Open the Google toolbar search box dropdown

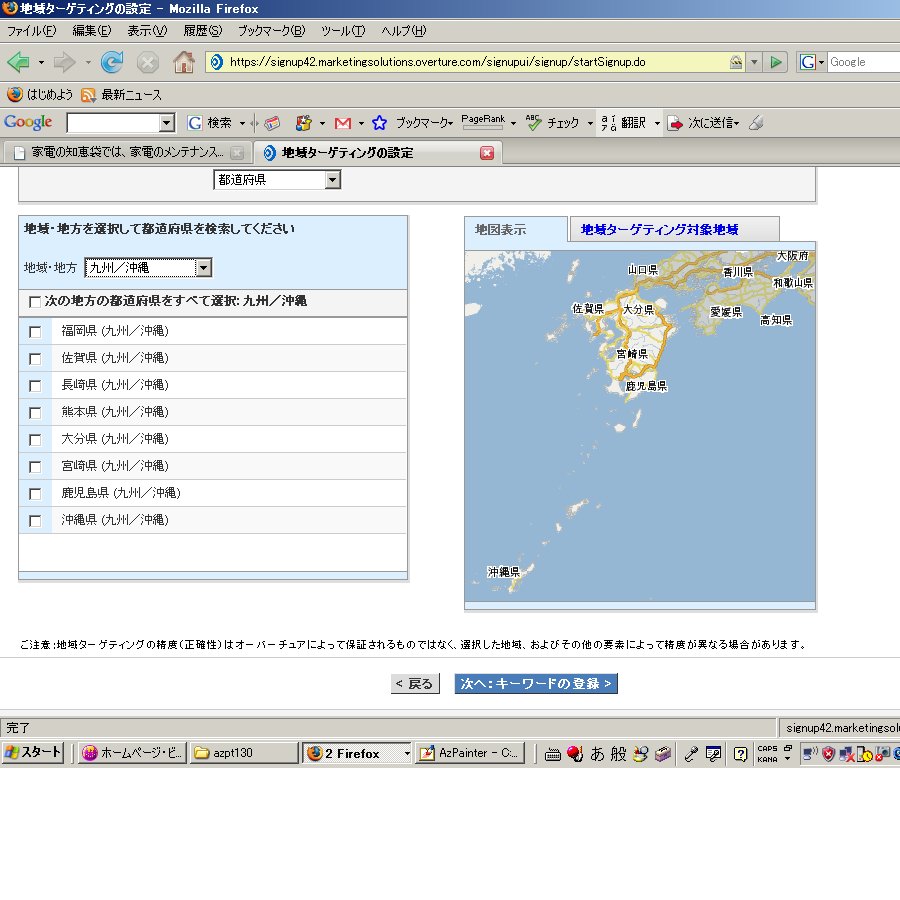pyautogui.click(x=167, y=122)
